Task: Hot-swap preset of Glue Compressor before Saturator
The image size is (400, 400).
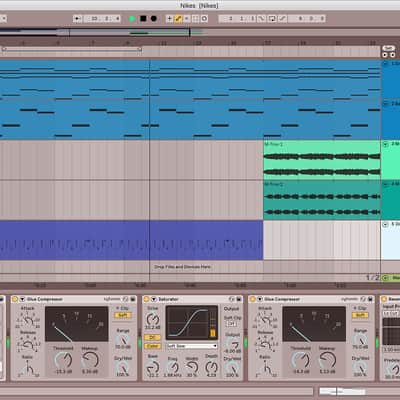Action: [x=125, y=299]
